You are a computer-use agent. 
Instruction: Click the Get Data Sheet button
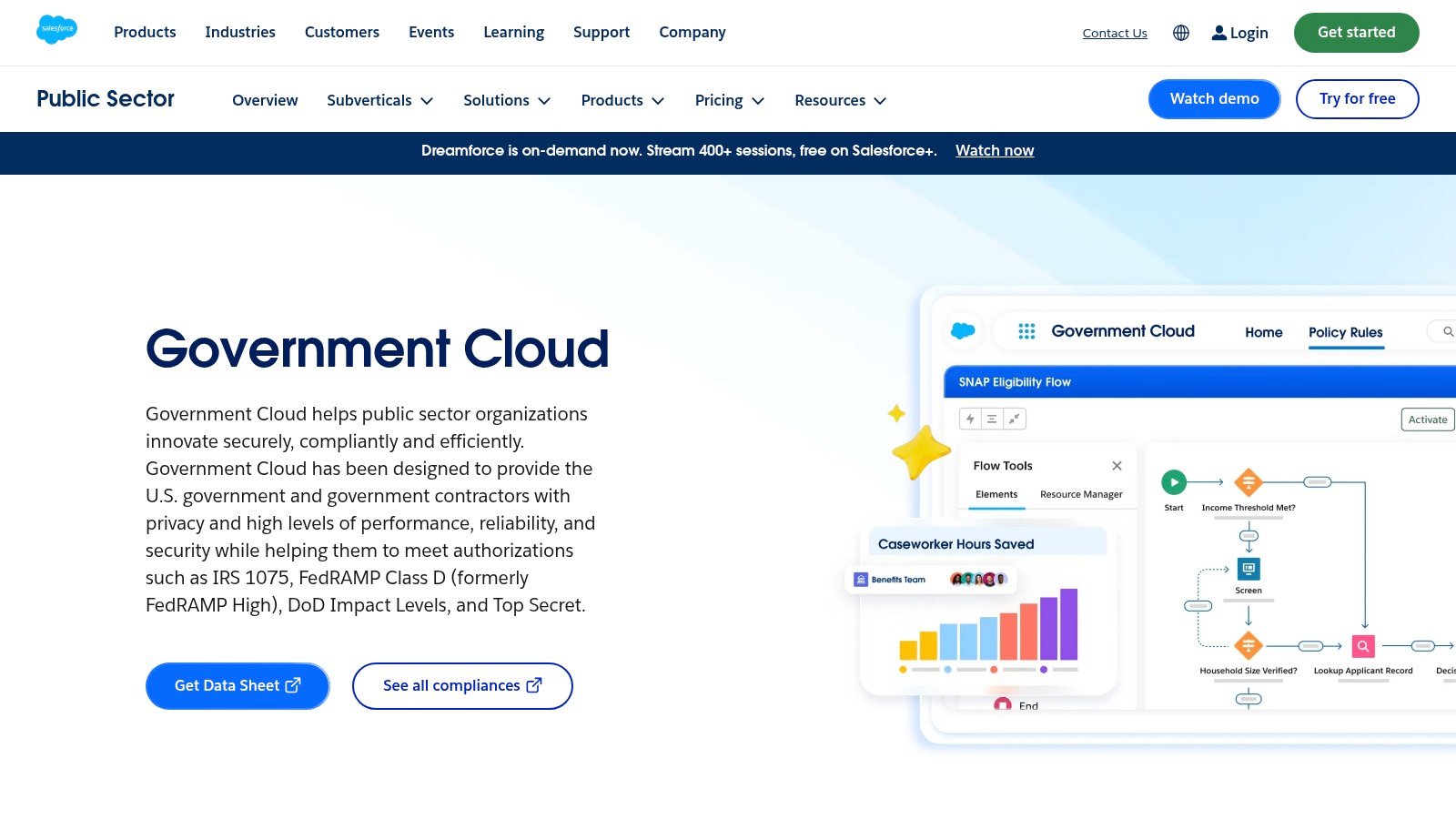coord(238,686)
